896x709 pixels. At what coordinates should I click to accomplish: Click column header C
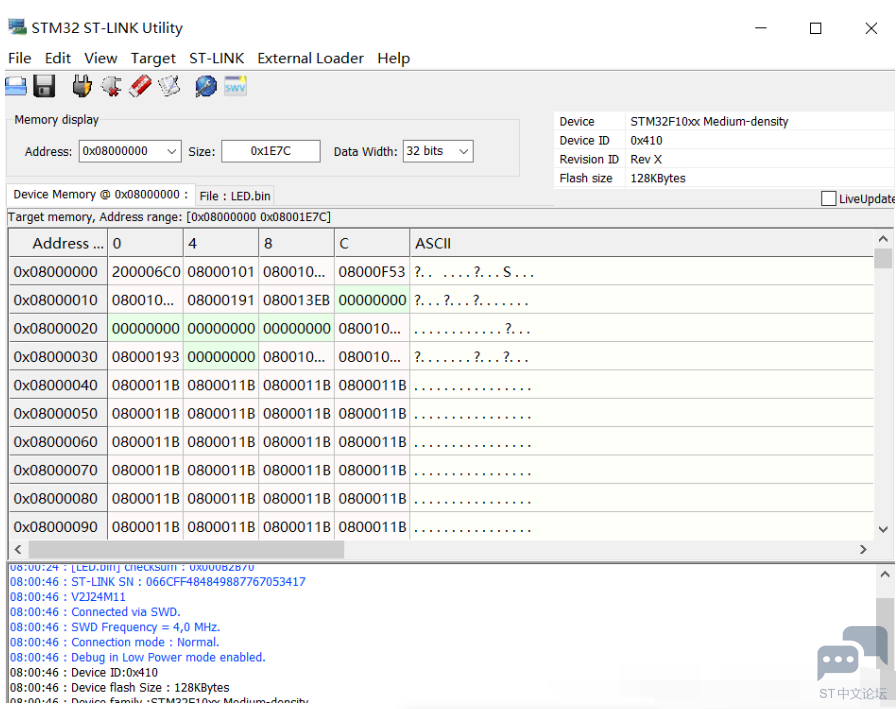(x=371, y=243)
